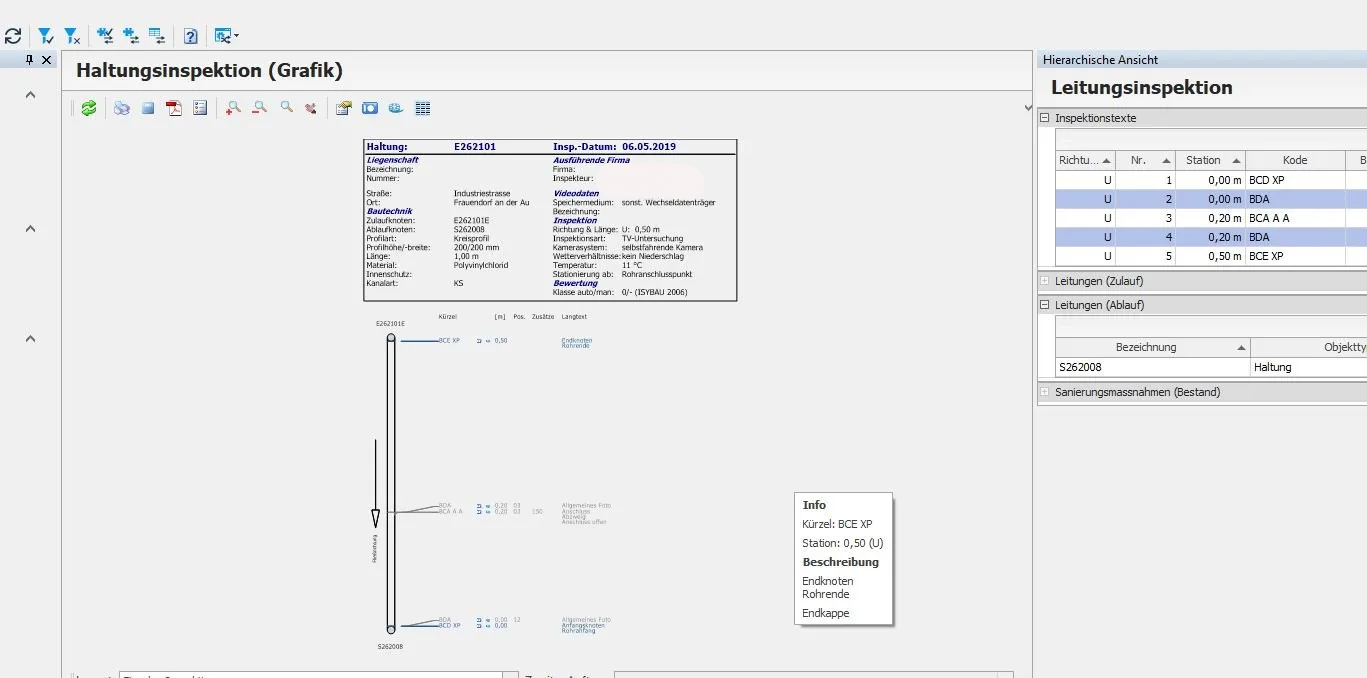Viewport: 1367px width, 678px height.
Task: Expand Sanierungsmassnahmen (Bestand) section
Action: (x=1045, y=392)
